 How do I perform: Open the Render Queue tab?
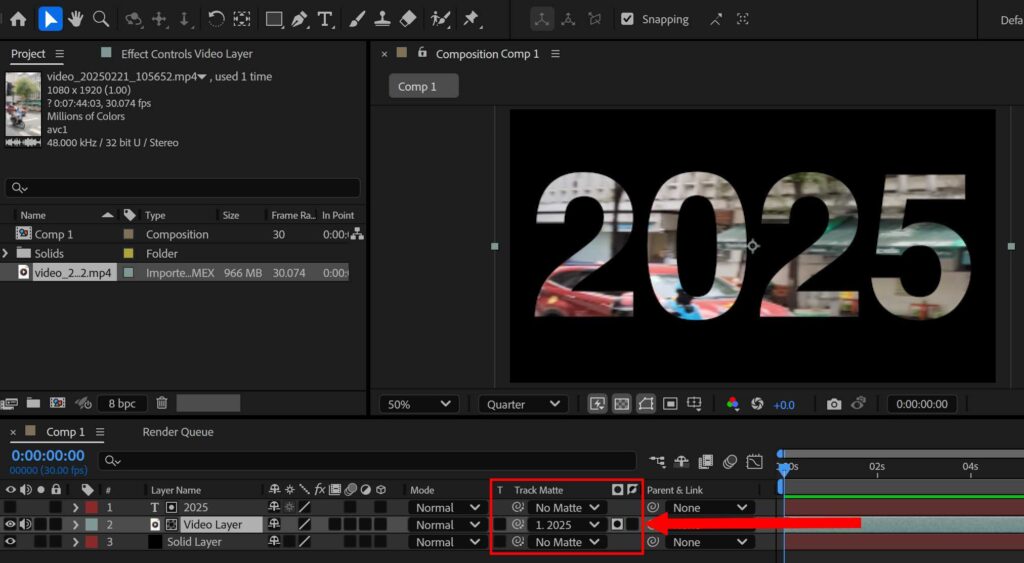click(178, 432)
